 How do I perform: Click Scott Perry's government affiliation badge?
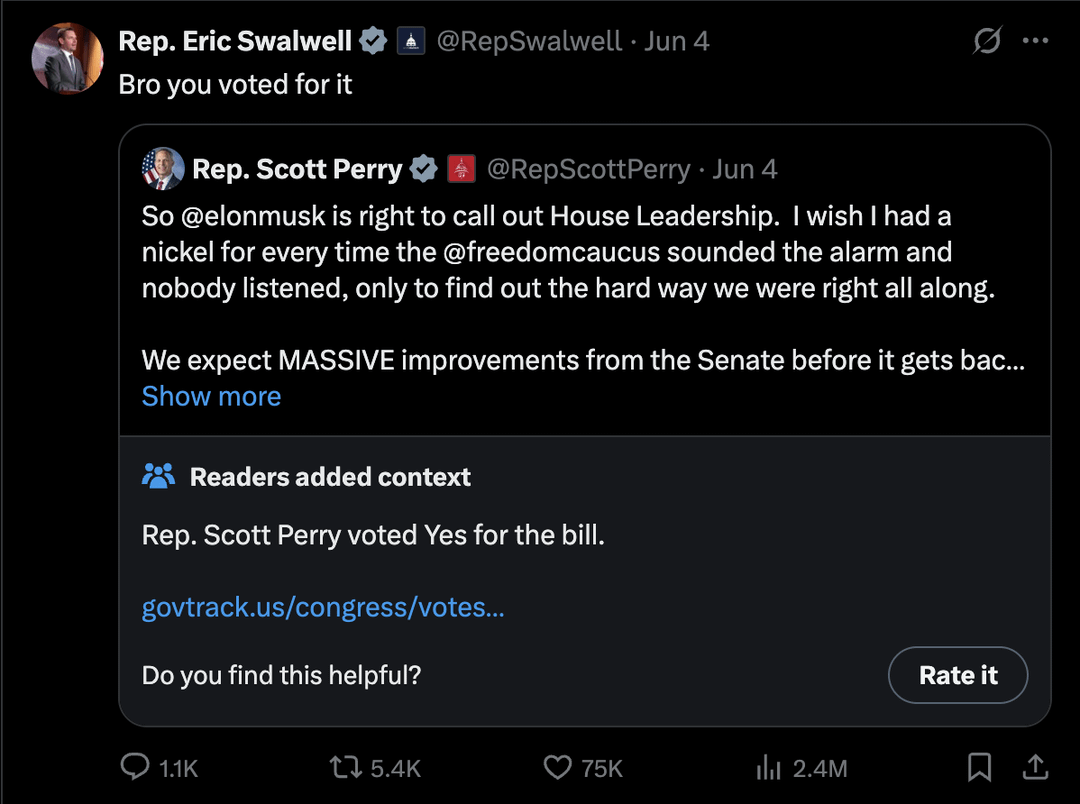pos(461,169)
